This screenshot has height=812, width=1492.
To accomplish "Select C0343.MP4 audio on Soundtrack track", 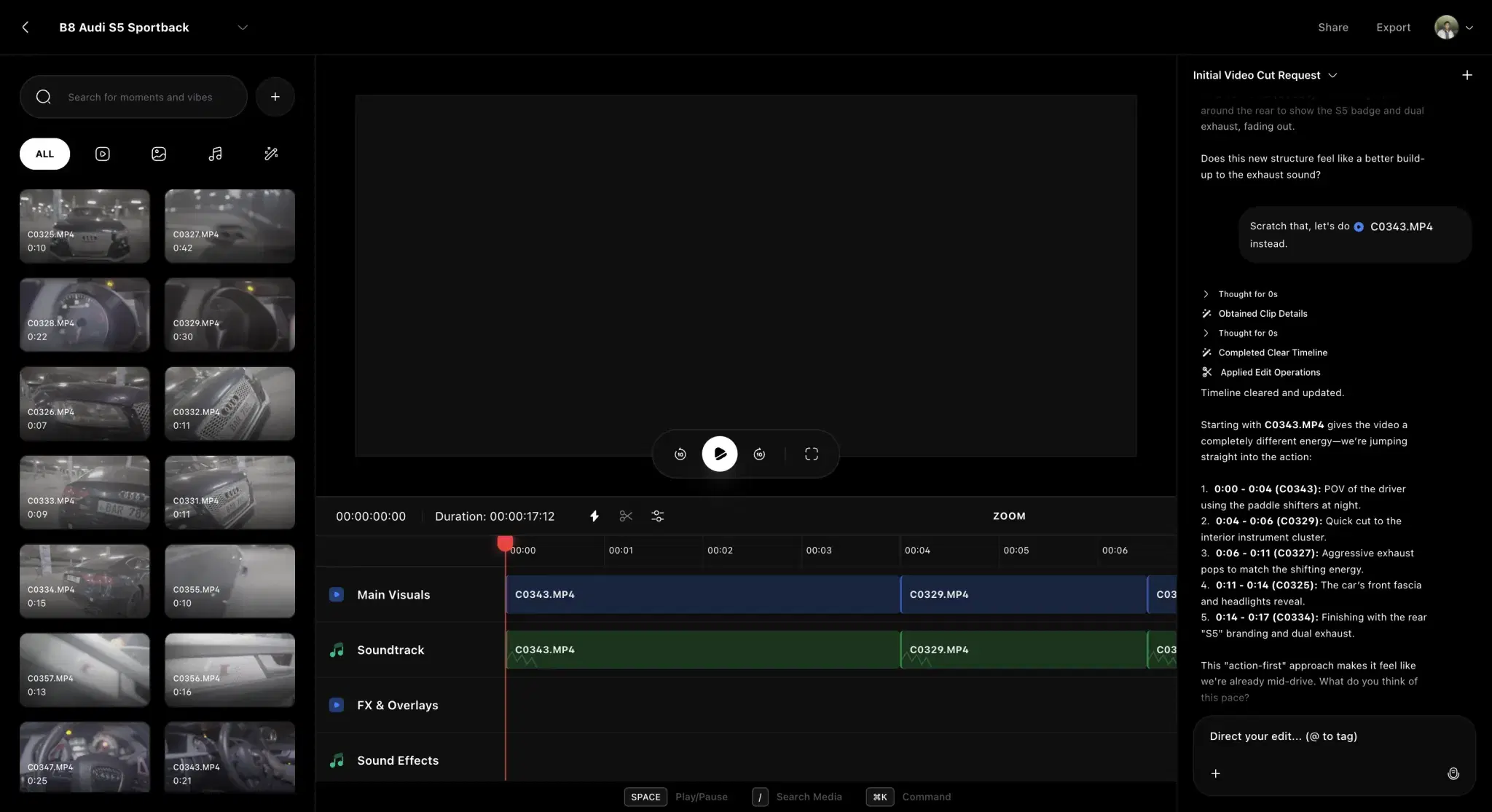I will [x=702, y=650].
